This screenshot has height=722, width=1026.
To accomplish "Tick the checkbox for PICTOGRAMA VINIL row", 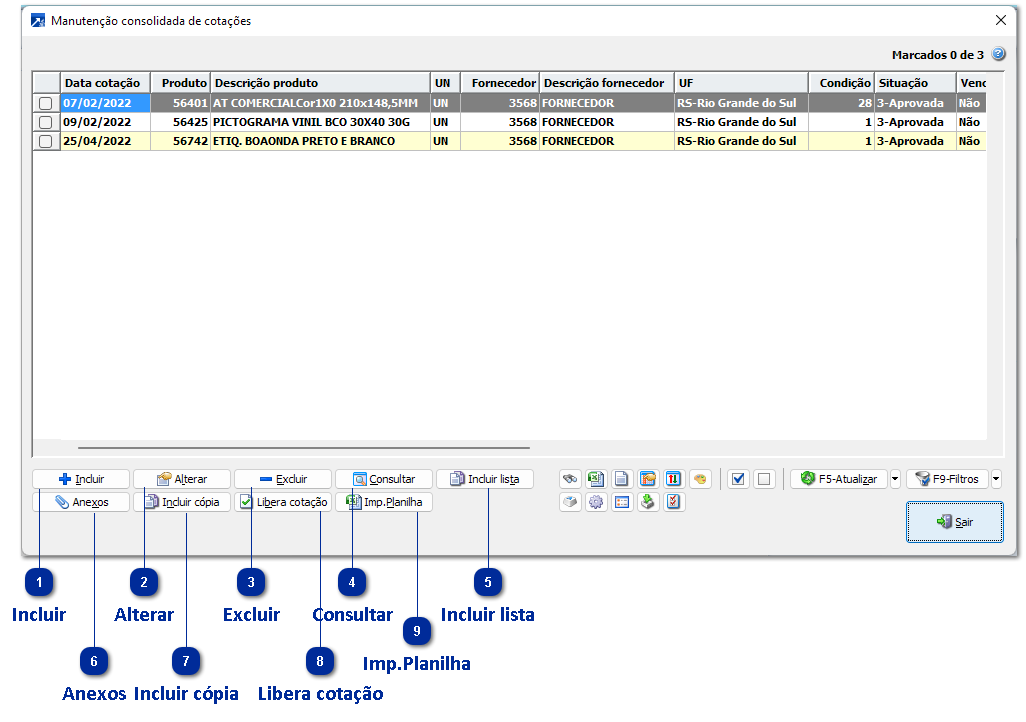I will [x=46, y=122].
